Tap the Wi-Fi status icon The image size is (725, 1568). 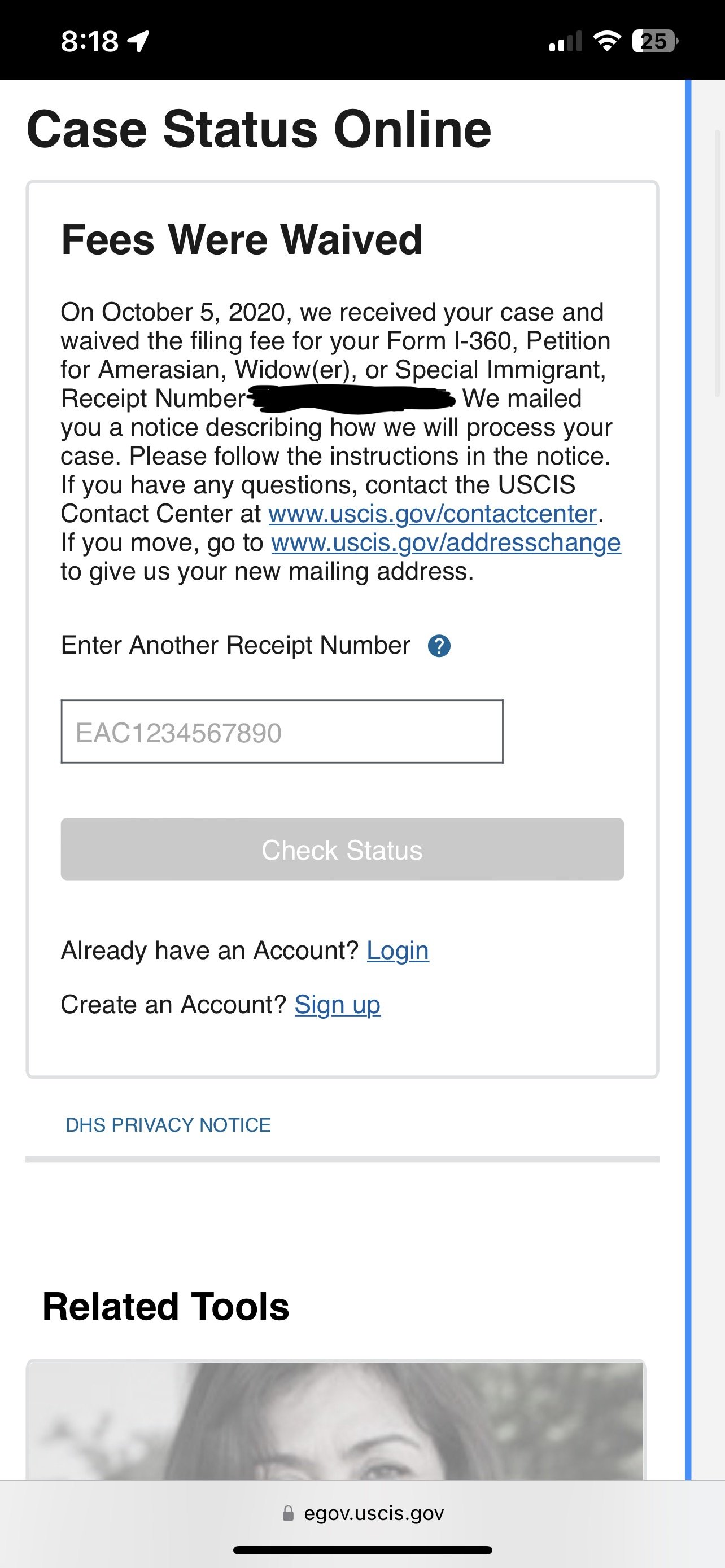coord(606,41)
